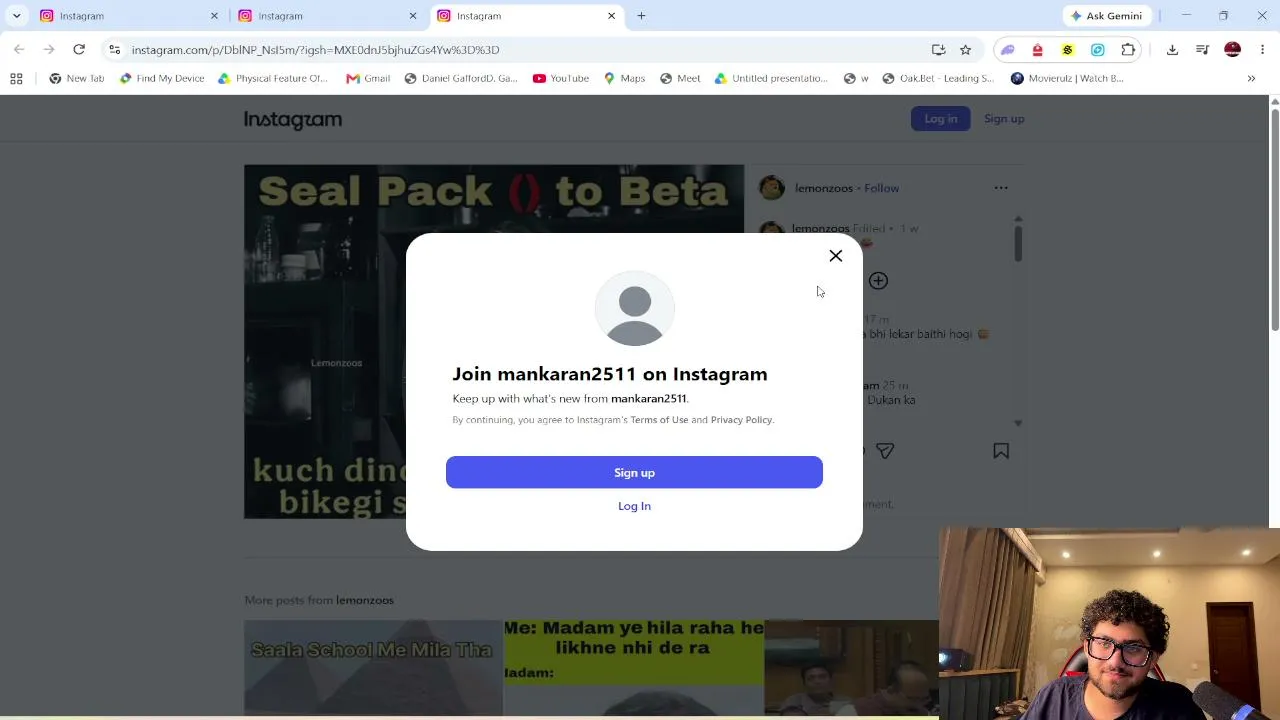Open the YouTube bookmark
1280x720 pixels.
coord(561,78)
